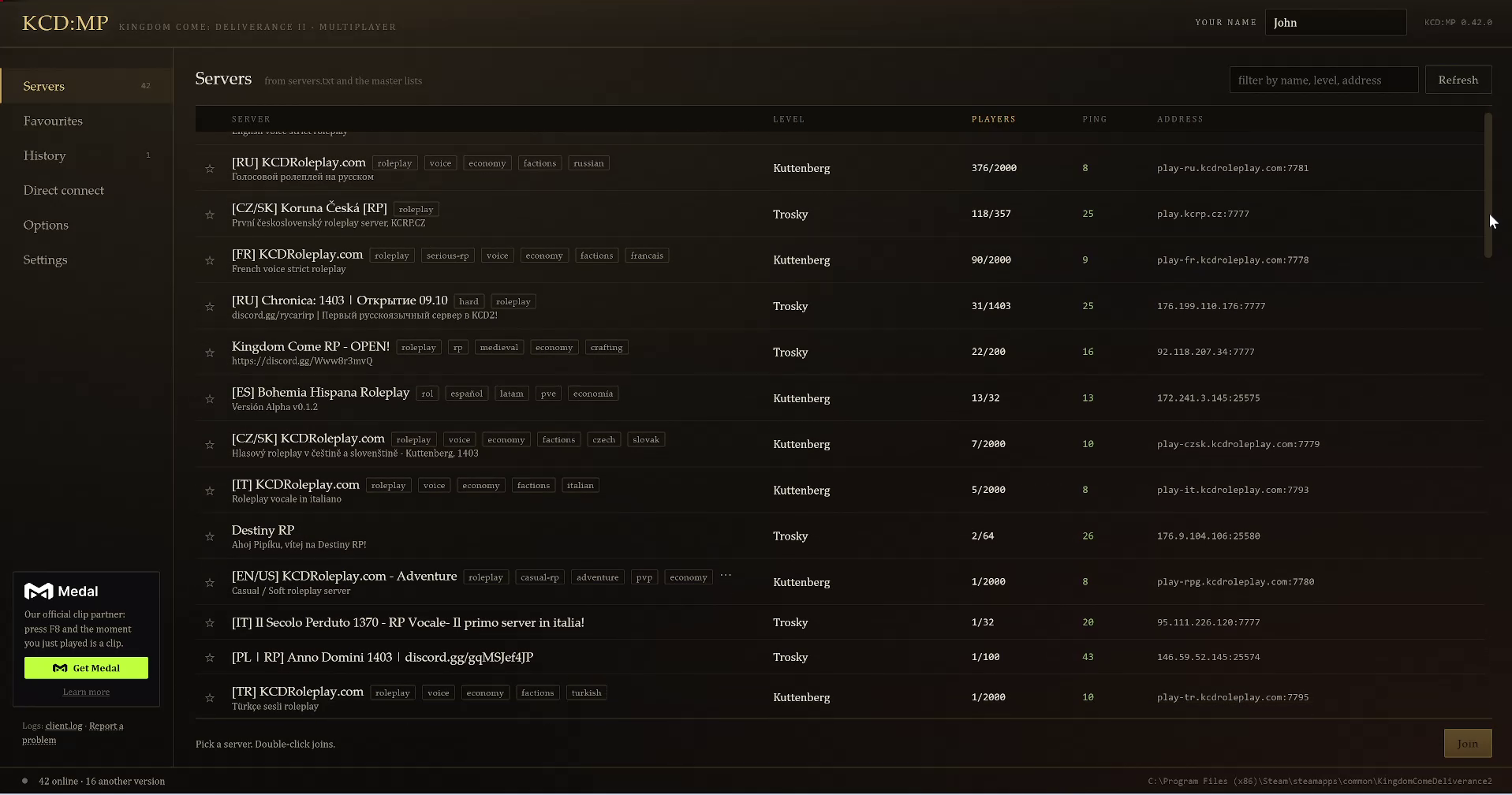
Task: Select address play.kcrp.cz:7777
Action: pos(1203,214)
